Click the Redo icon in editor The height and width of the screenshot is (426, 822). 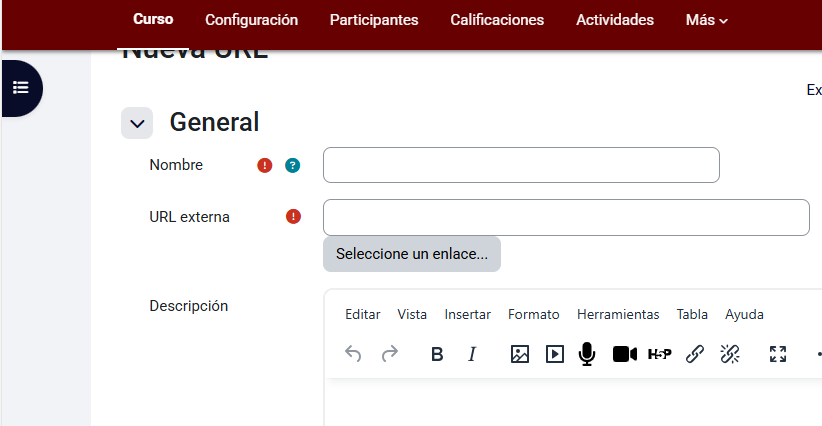point(390,353)
